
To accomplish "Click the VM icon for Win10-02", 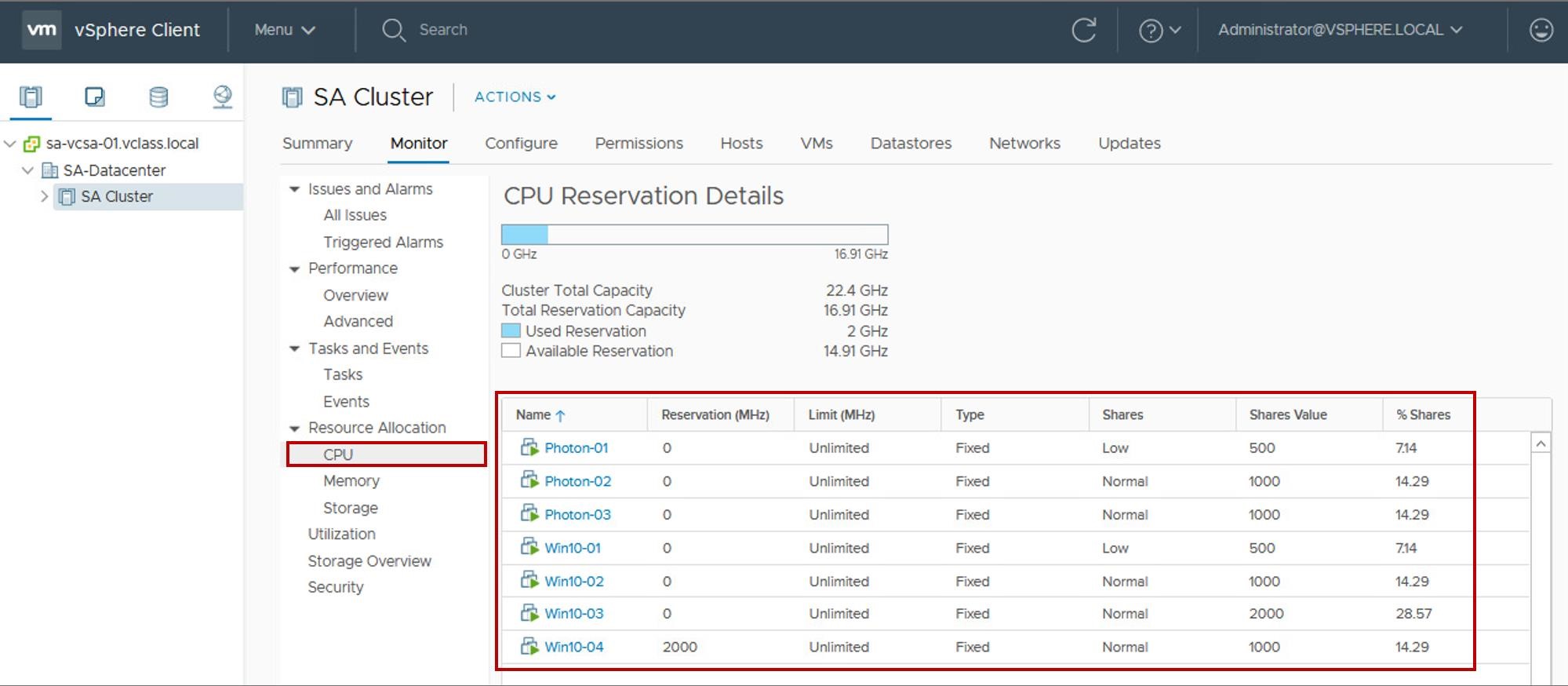I will point(529,581).
